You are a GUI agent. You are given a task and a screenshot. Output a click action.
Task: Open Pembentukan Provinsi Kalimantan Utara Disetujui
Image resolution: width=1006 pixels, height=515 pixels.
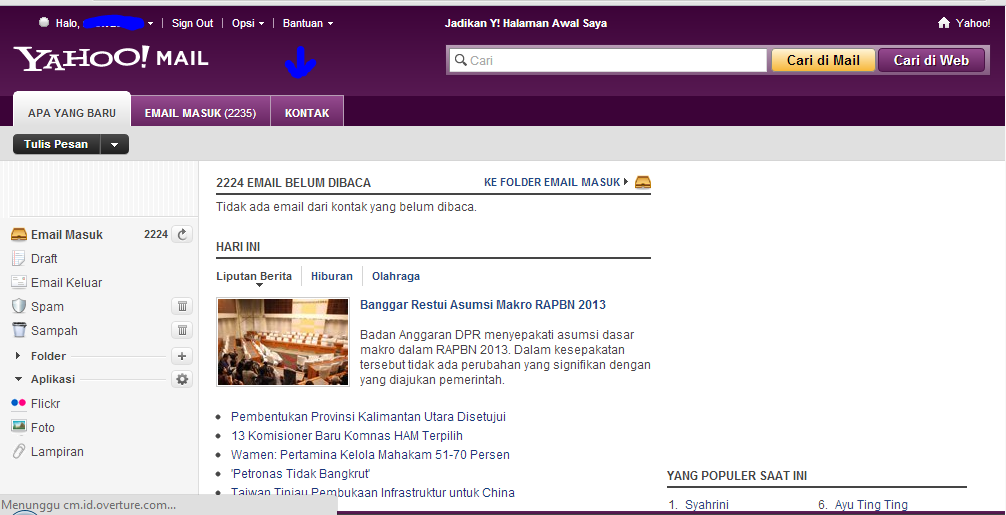coord(368,417)
